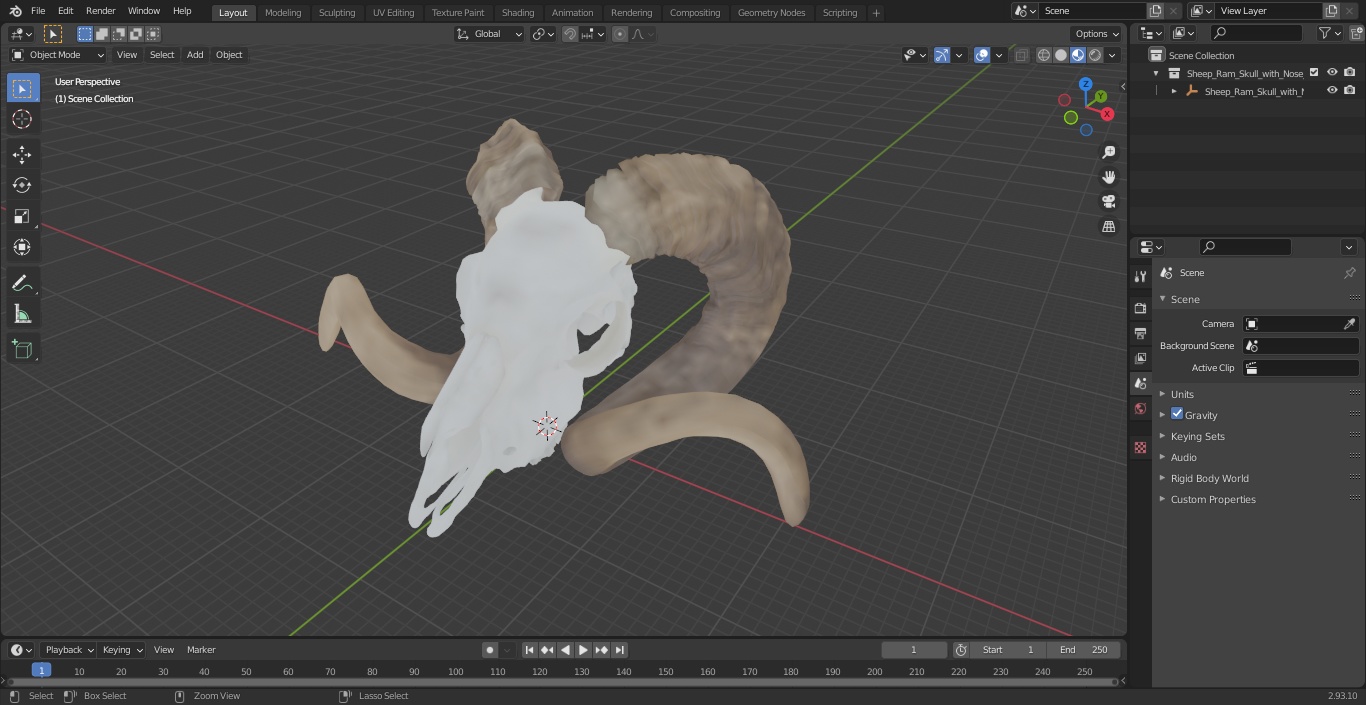This screenshot has width=1366, height=705.
Task: Toggle the Gravity checkbox
Action: pos(1177,414)
